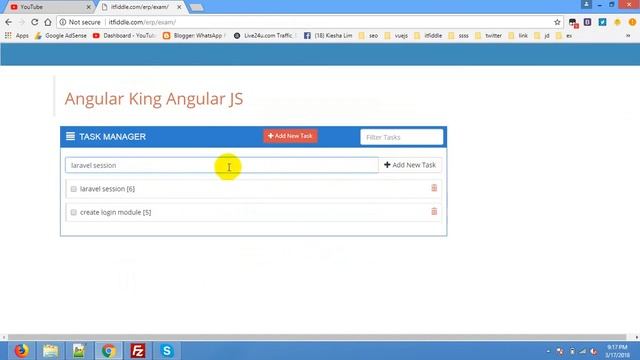Click the red Add New Task button

[290, 136]
